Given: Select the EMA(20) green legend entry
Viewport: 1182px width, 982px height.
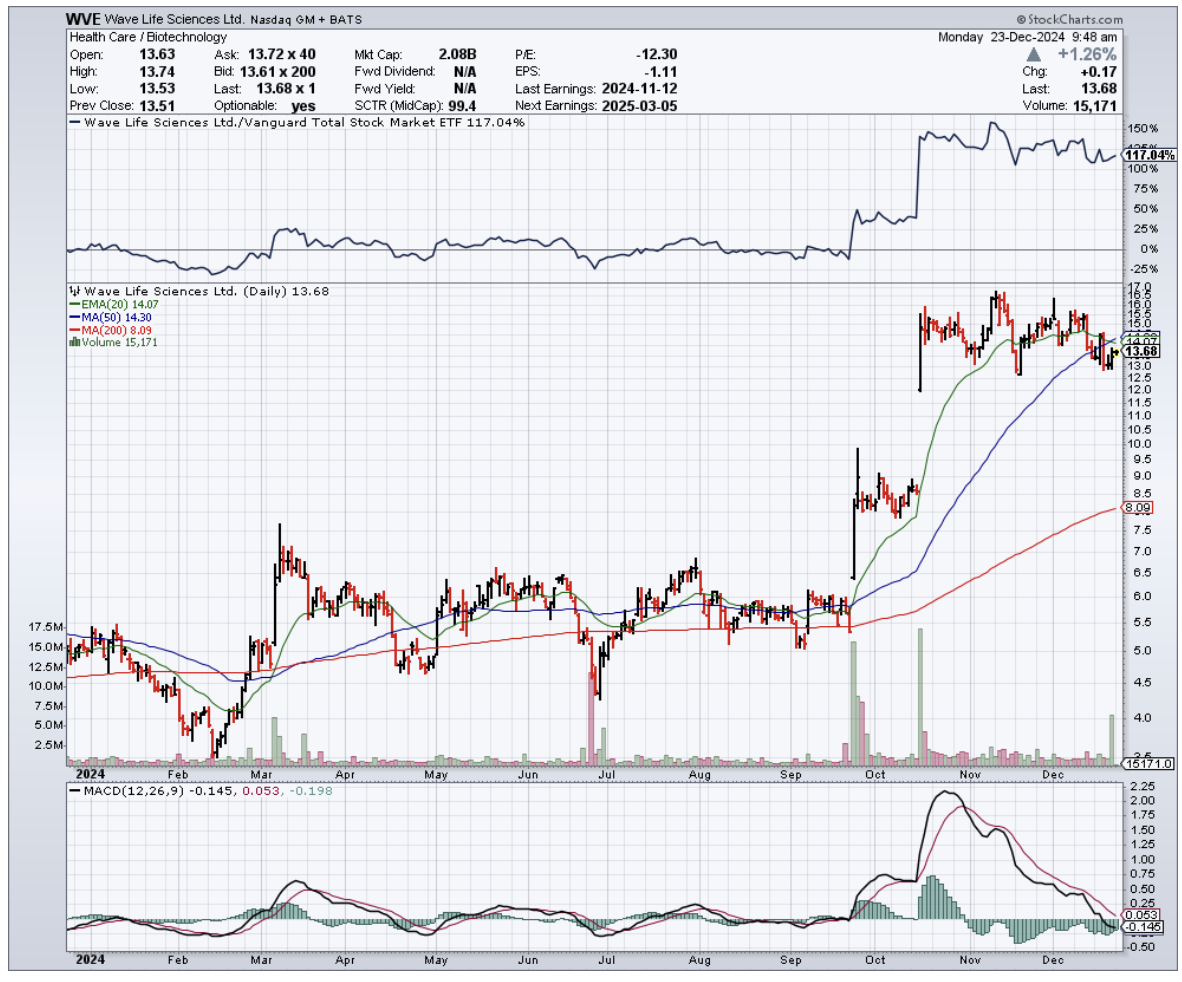Looking at the screenshot, I should [108, 305].
